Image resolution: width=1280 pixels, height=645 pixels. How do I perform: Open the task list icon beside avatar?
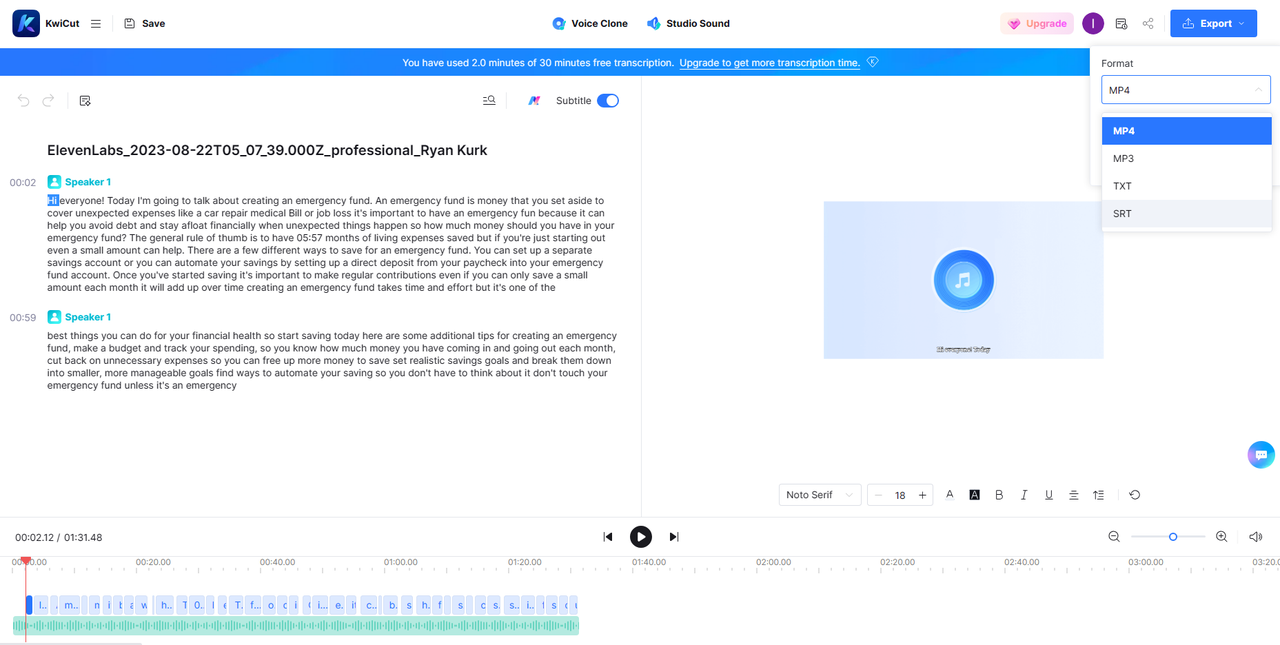tap(1121, 23)
